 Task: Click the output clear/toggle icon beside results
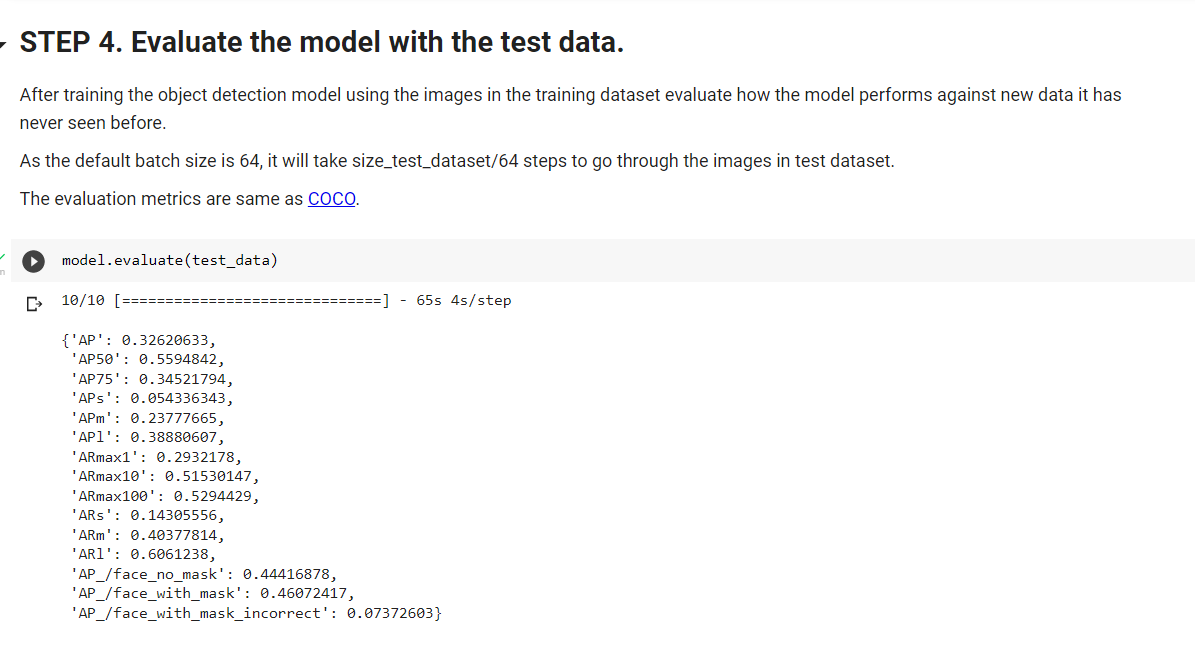click(x=34, y=302)
